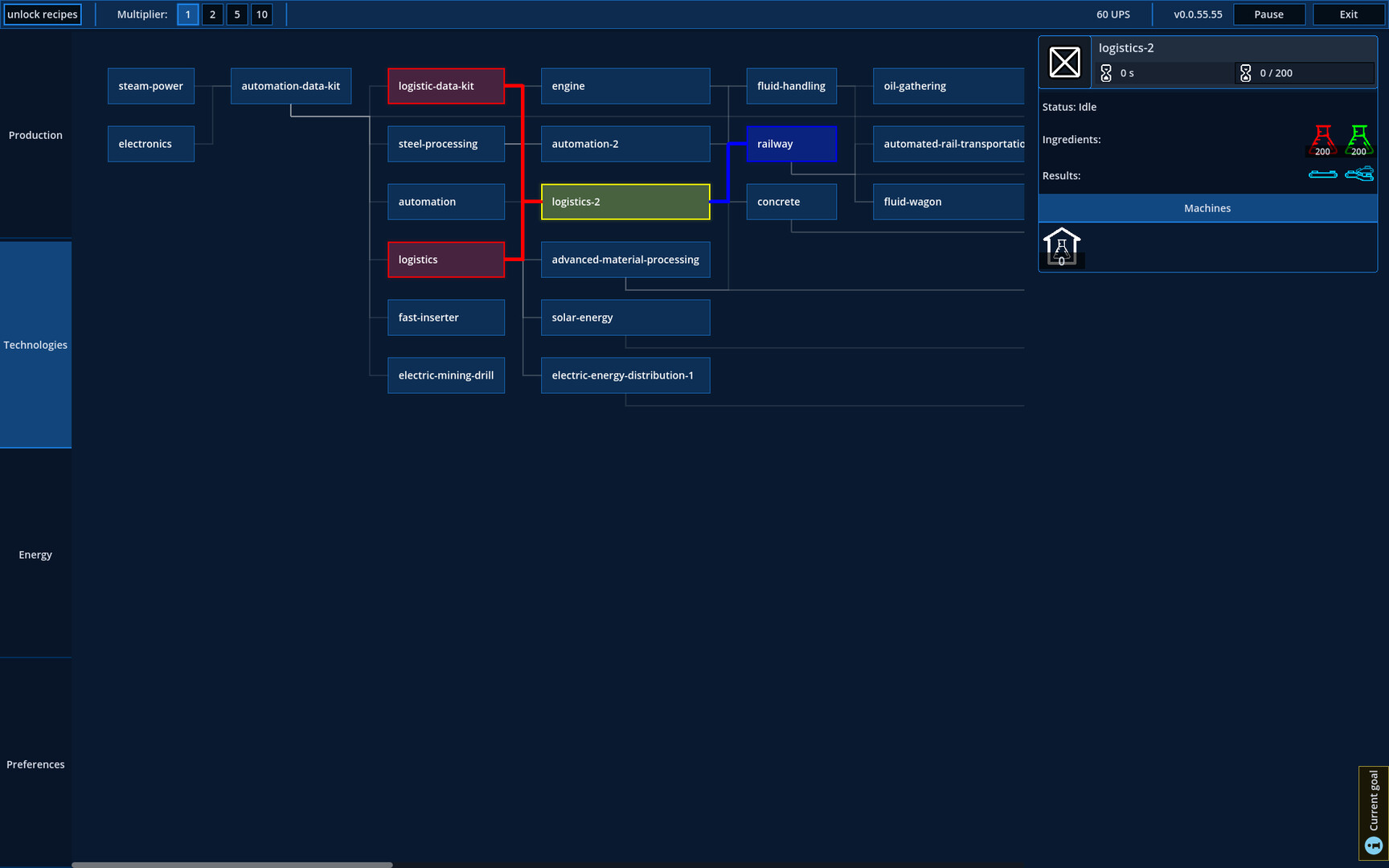Click the lab machine icon under Machines

coord(1062,247)
